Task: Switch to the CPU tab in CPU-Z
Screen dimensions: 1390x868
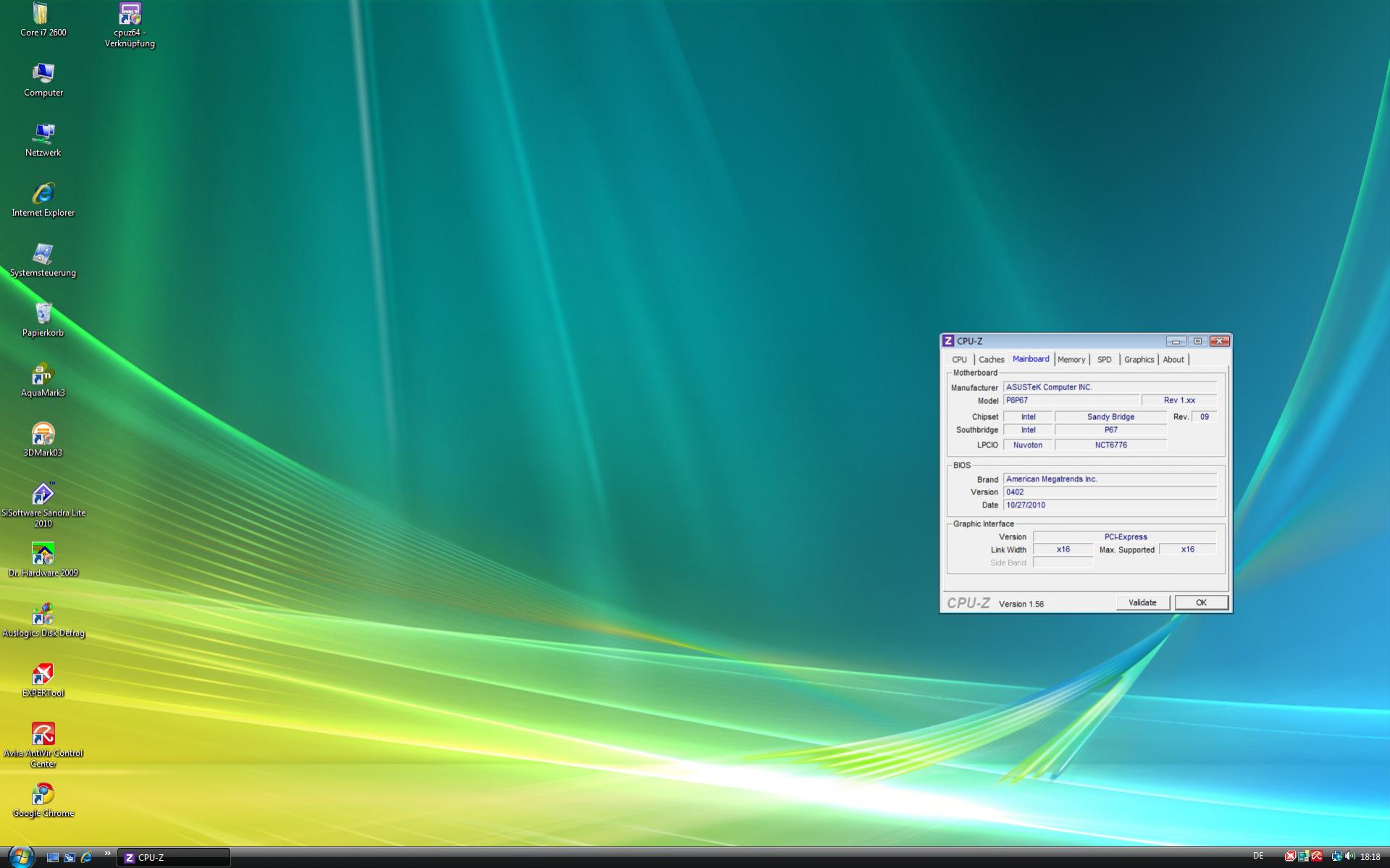Action: click(959, 360)
